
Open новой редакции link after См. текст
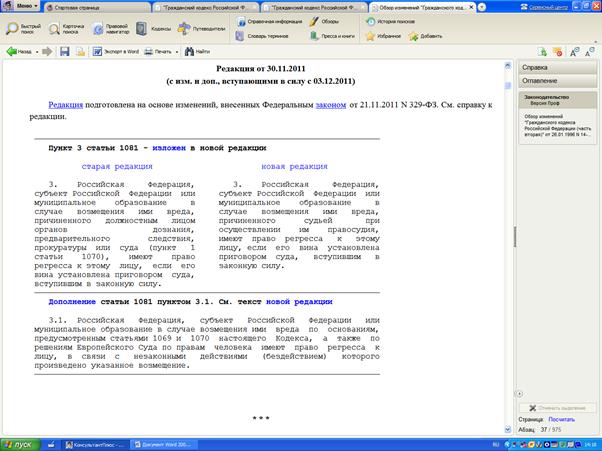pyautogui.click(x=299, y=302)
